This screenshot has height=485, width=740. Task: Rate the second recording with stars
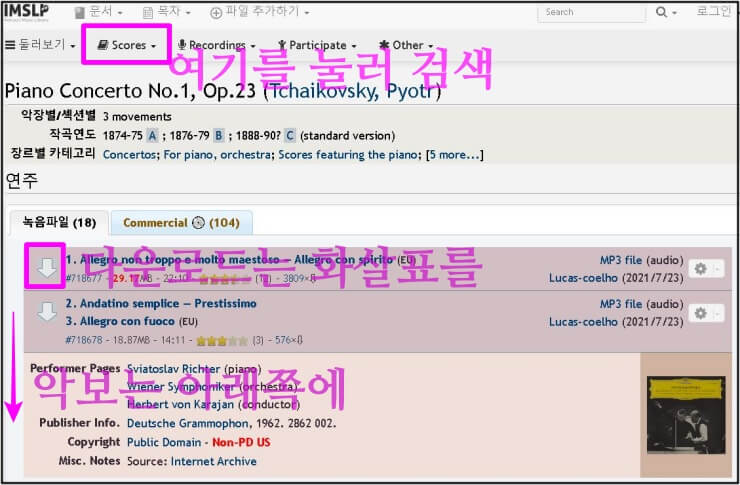[x=222, y=341]
